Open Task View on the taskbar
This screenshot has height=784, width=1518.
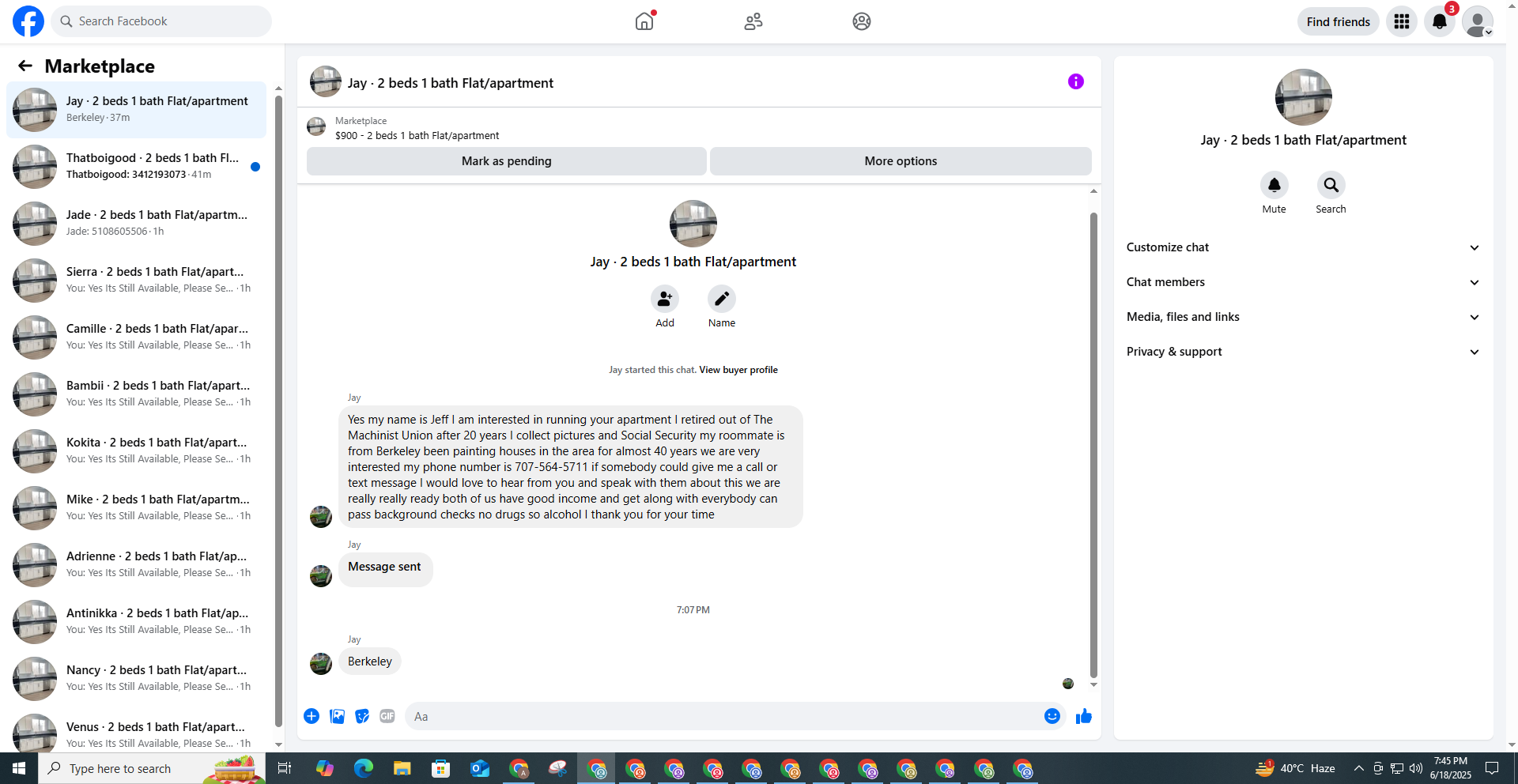[x=285, y=768]
